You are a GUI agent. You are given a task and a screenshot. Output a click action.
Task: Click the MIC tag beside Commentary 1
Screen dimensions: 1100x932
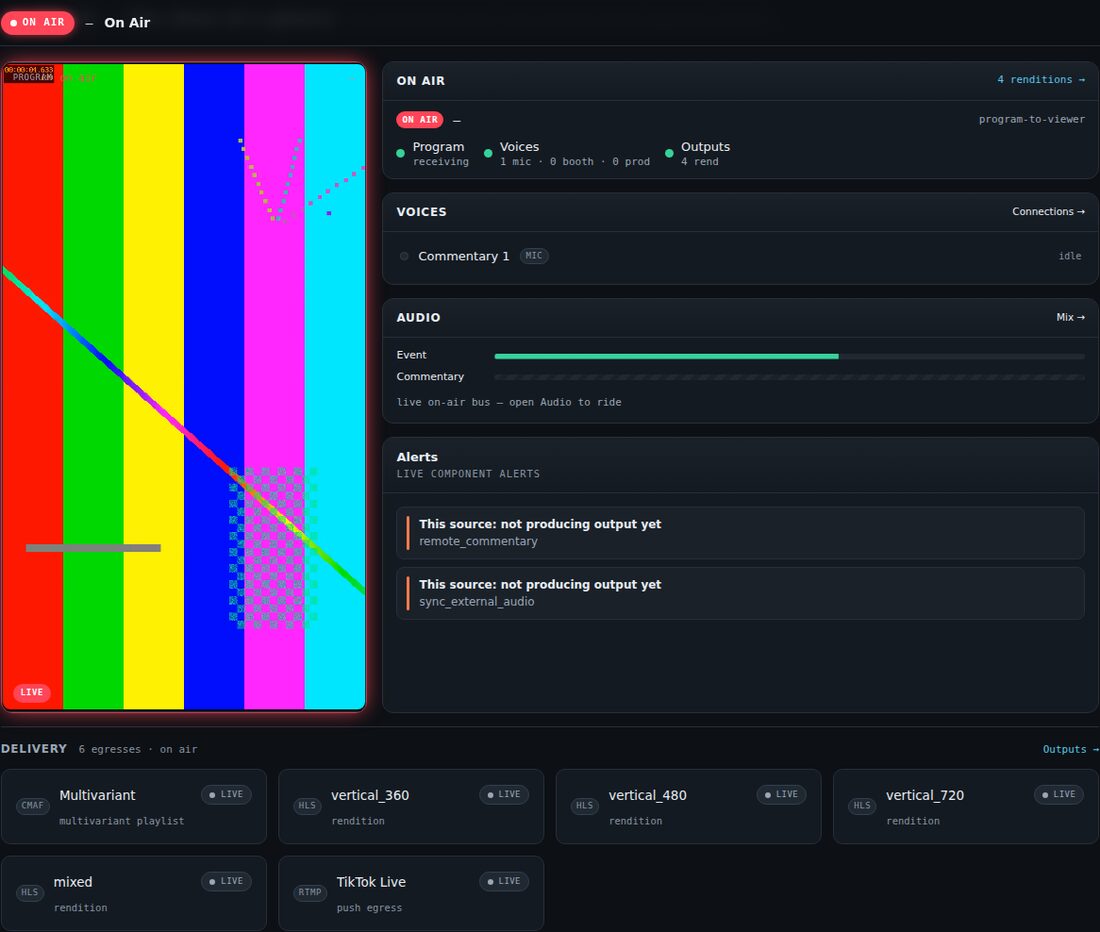coord(534,256)
